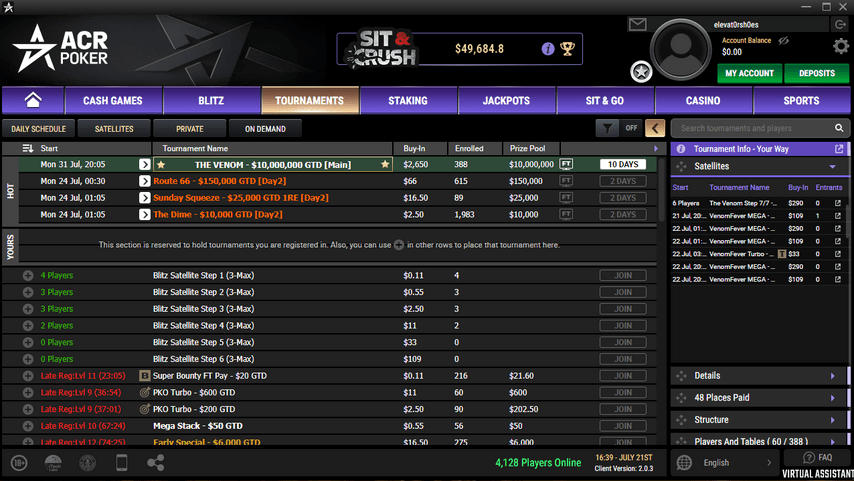Collapse the side panel with orange arrow
The width and height of the screenshot is (854, 481).
655,129
